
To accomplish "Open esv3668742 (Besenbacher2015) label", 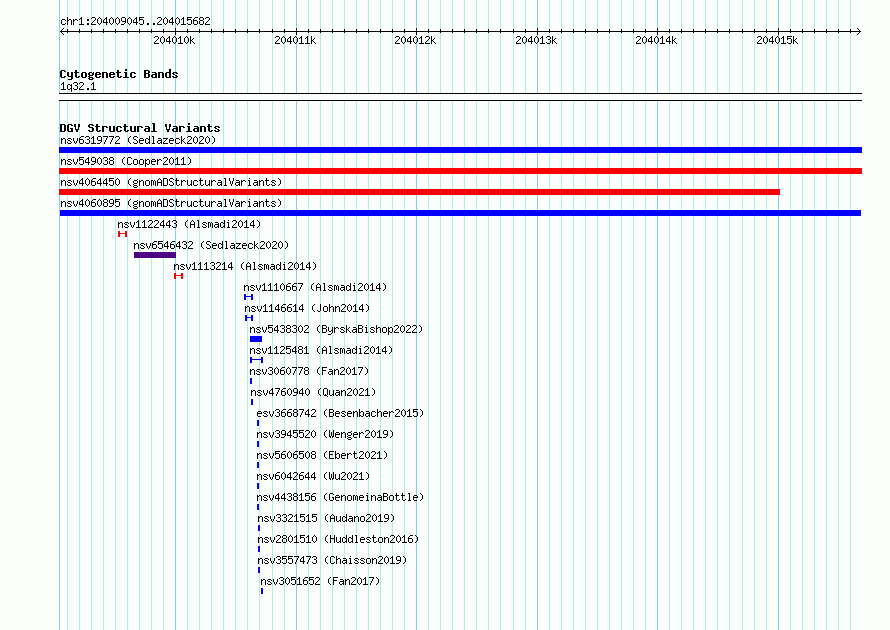I will pyautogui.click(x=340, y=413).
